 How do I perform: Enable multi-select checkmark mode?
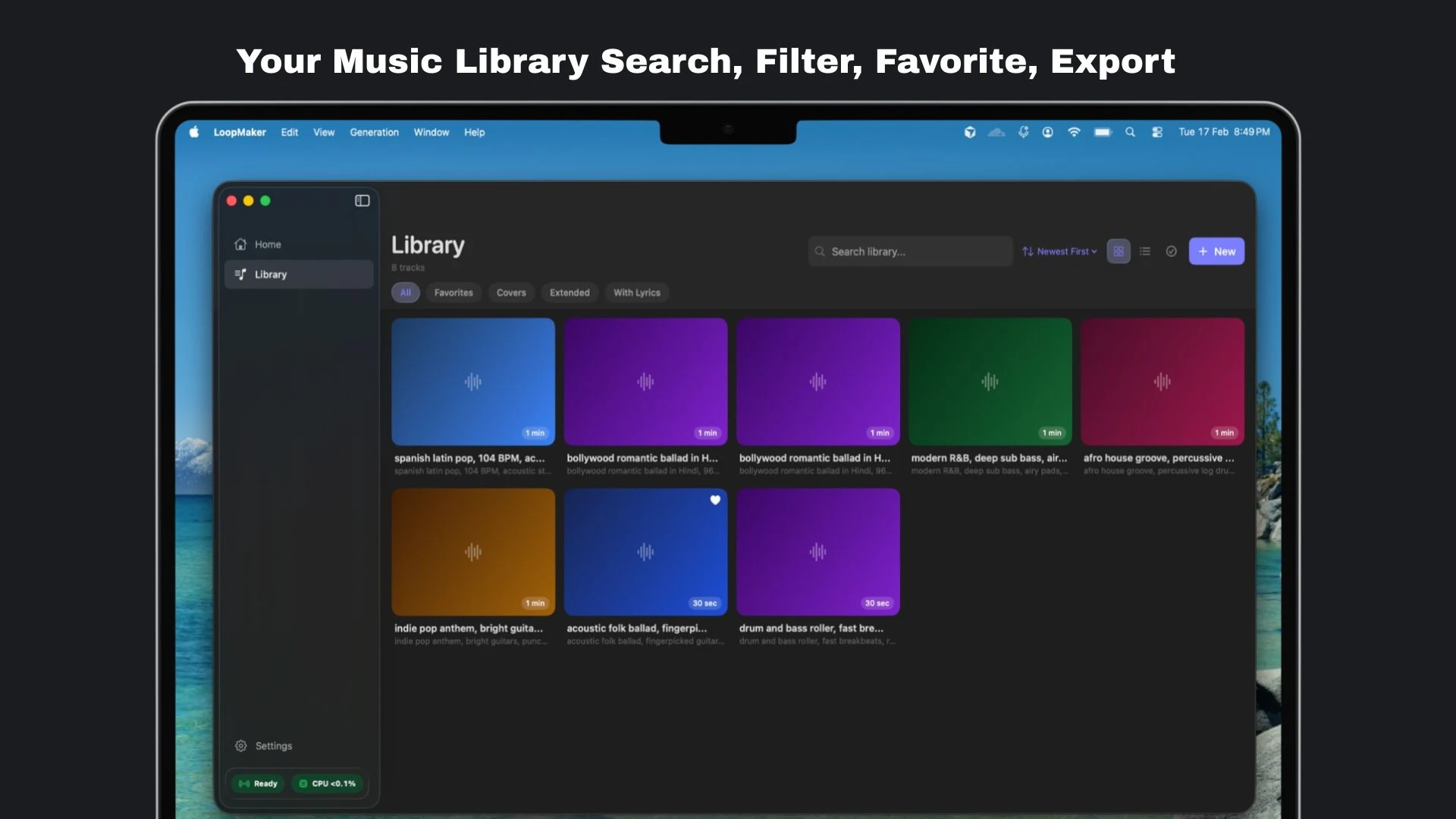(x=1171, y=252)
